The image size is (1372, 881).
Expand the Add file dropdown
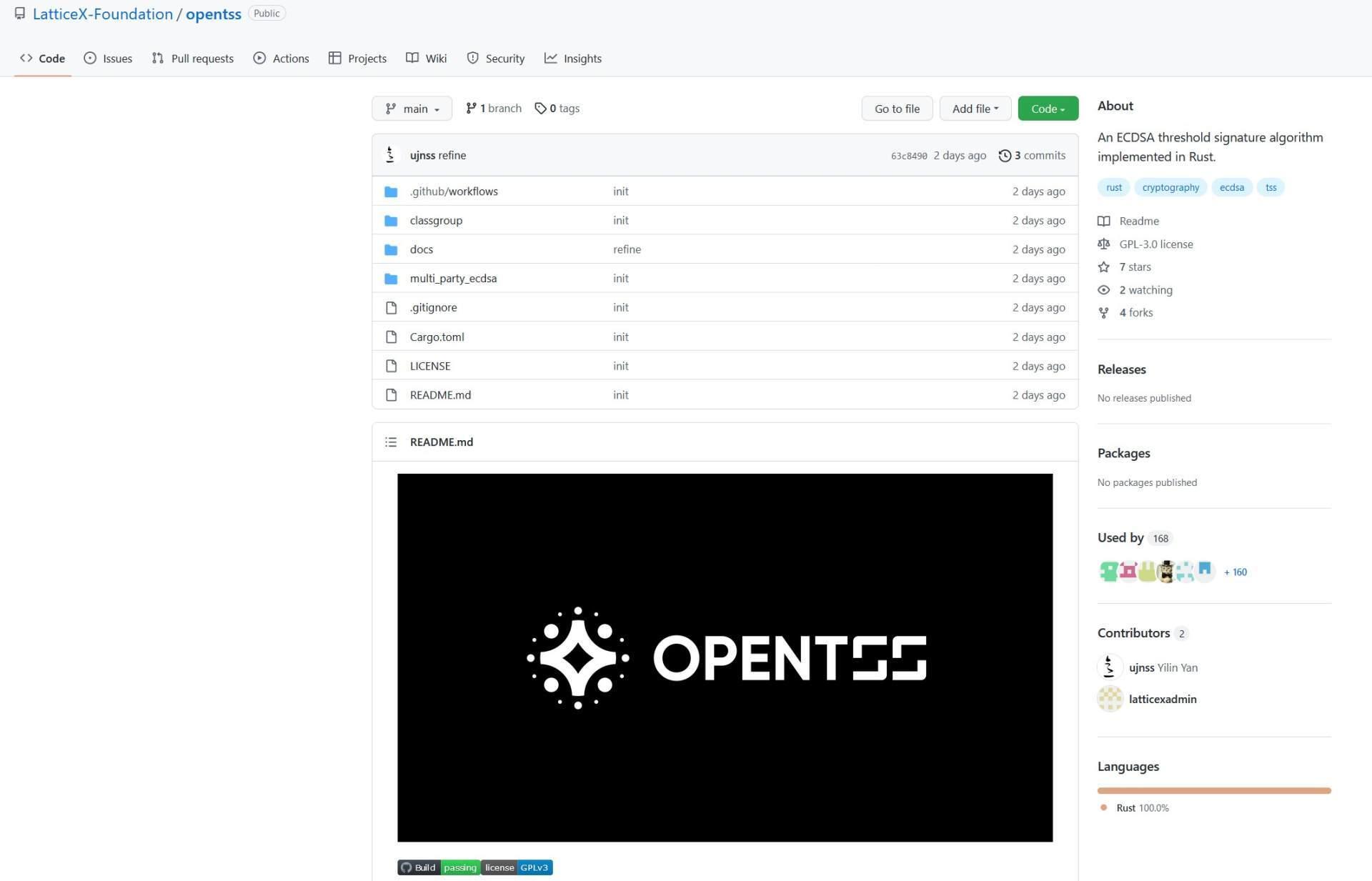(x=975, y=109)
